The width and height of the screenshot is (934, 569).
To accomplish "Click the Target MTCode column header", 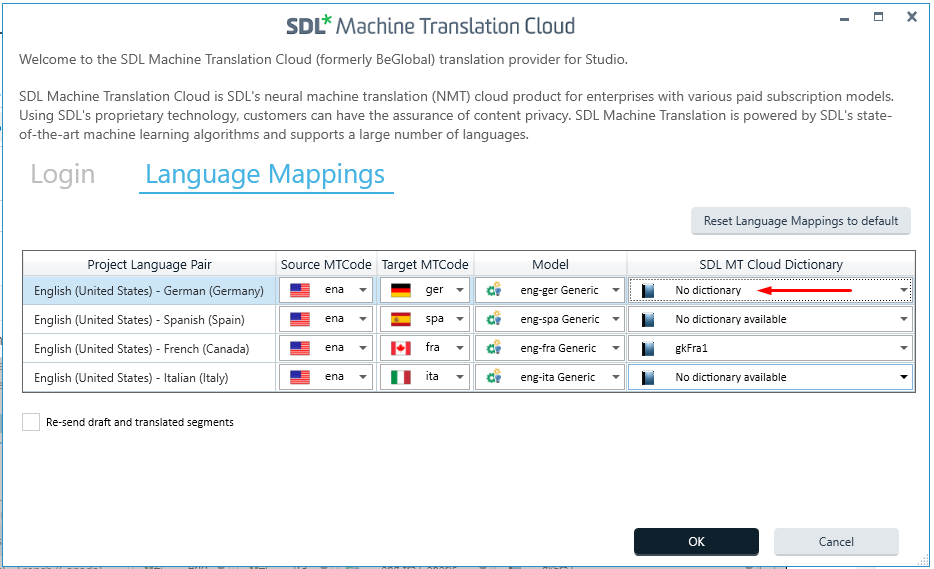I will [425, 265].
